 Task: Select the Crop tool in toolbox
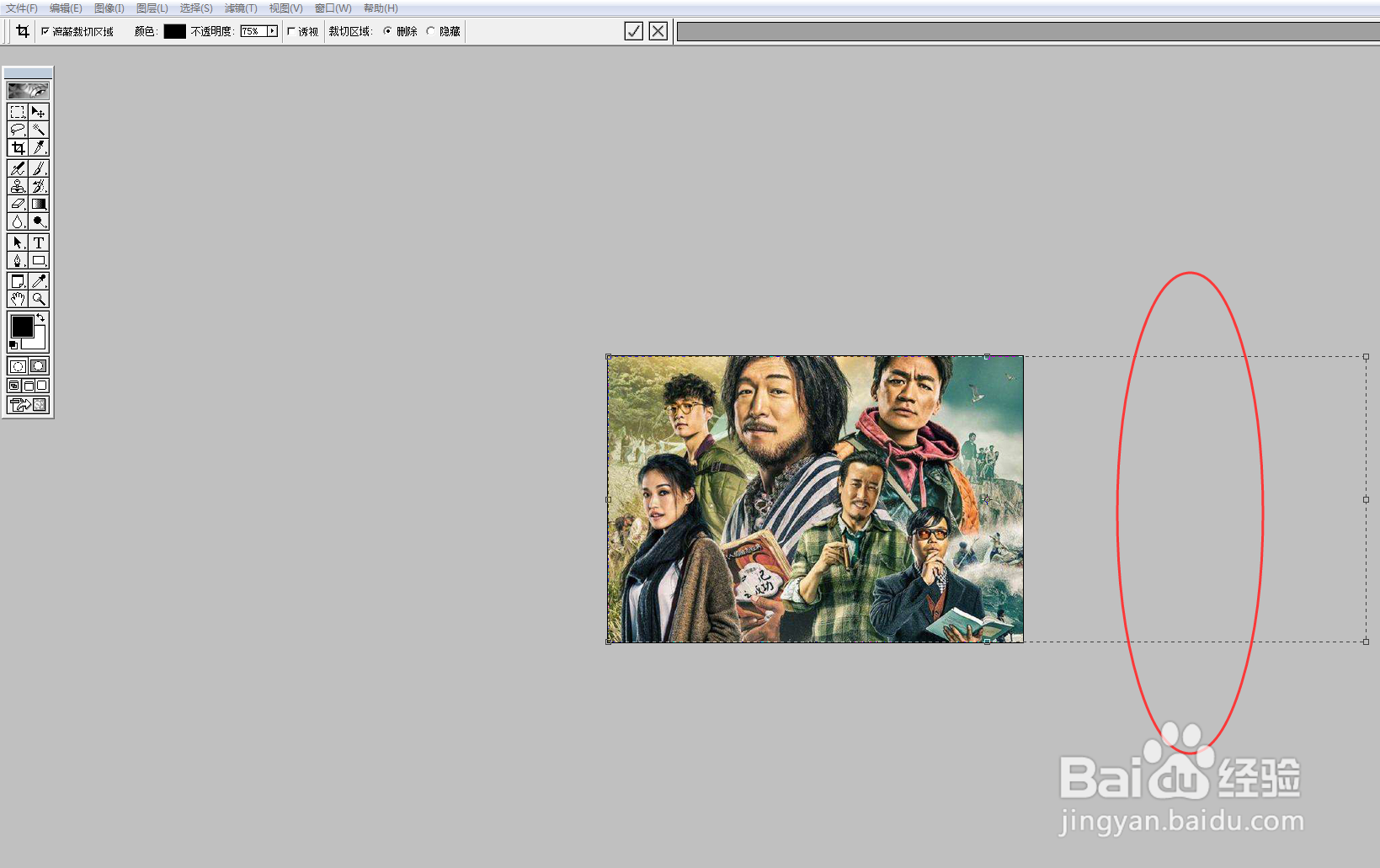point(18,147)
